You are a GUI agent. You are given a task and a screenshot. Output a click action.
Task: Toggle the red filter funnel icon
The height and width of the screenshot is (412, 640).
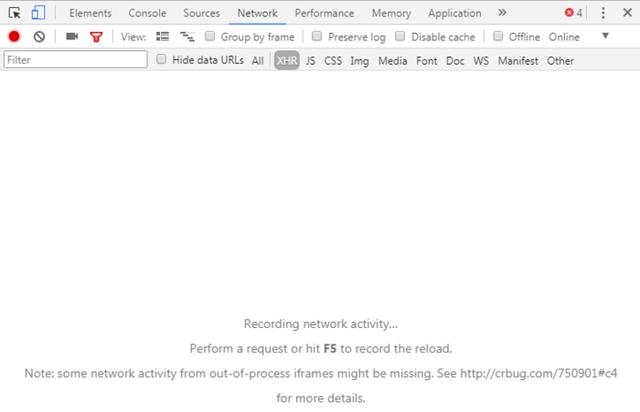[x=96, y=37]
